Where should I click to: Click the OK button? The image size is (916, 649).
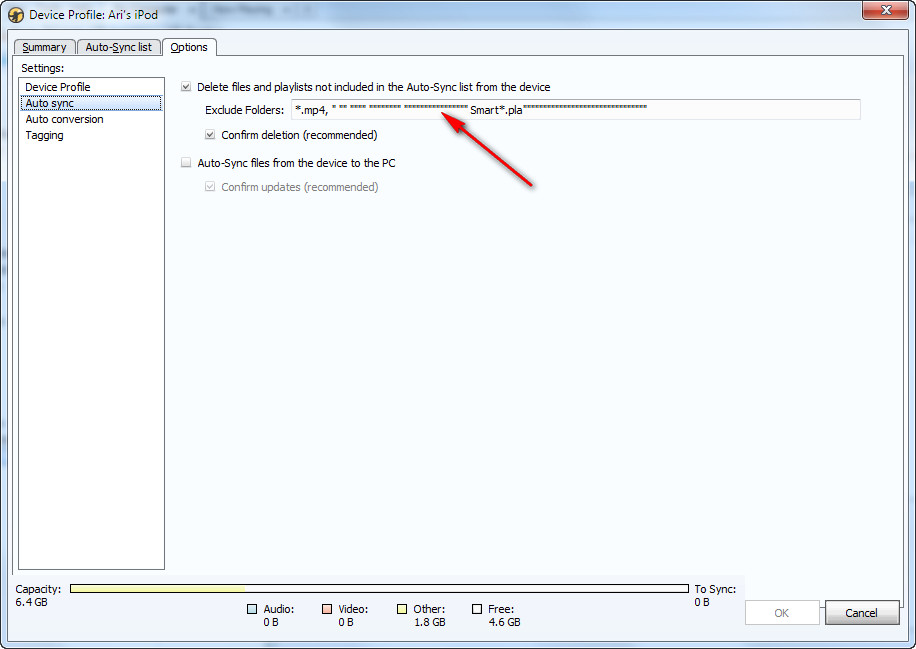pos(782,613)
